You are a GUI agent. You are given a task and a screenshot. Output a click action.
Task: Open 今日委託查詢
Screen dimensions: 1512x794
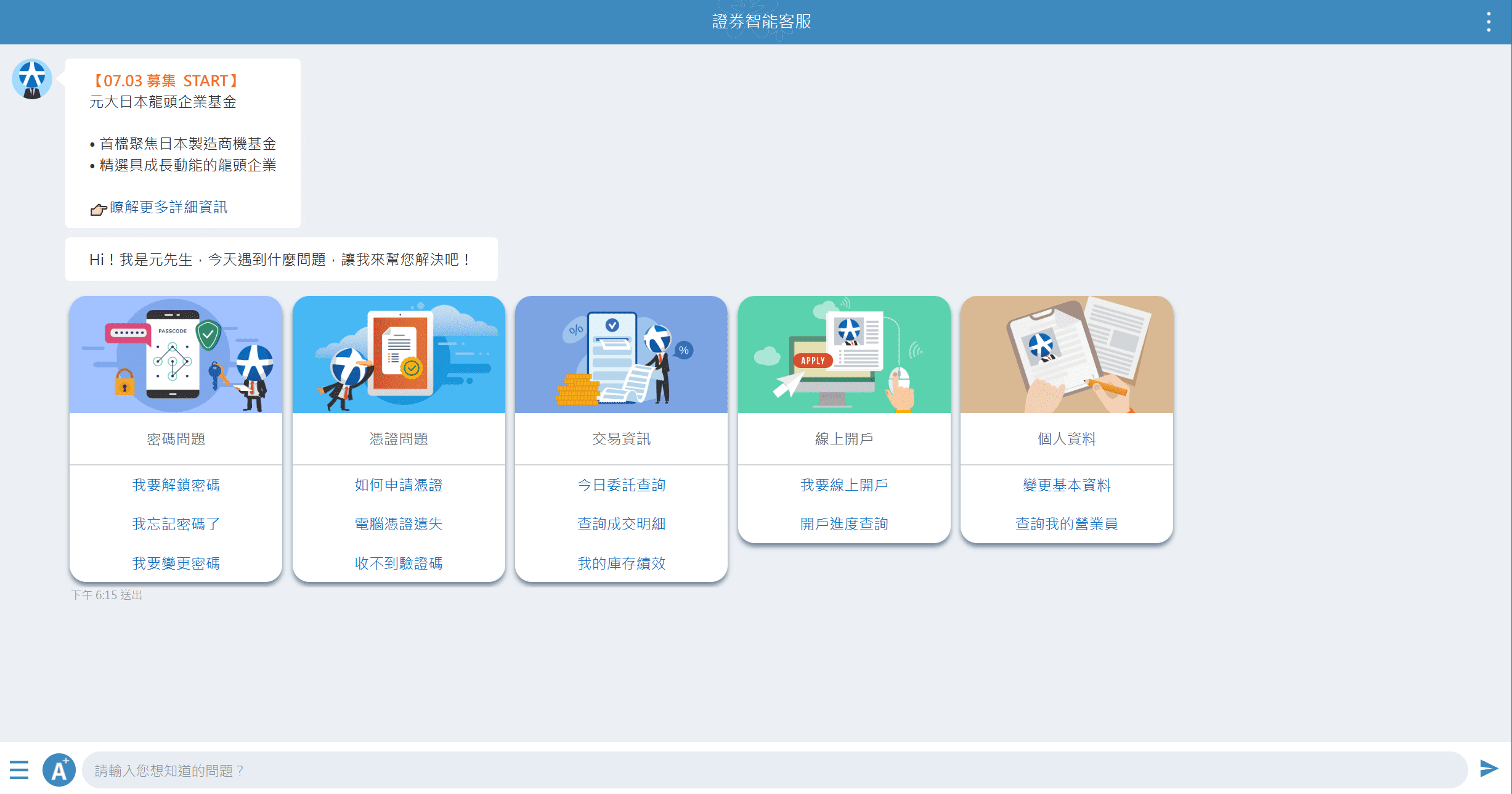(622, 485)
